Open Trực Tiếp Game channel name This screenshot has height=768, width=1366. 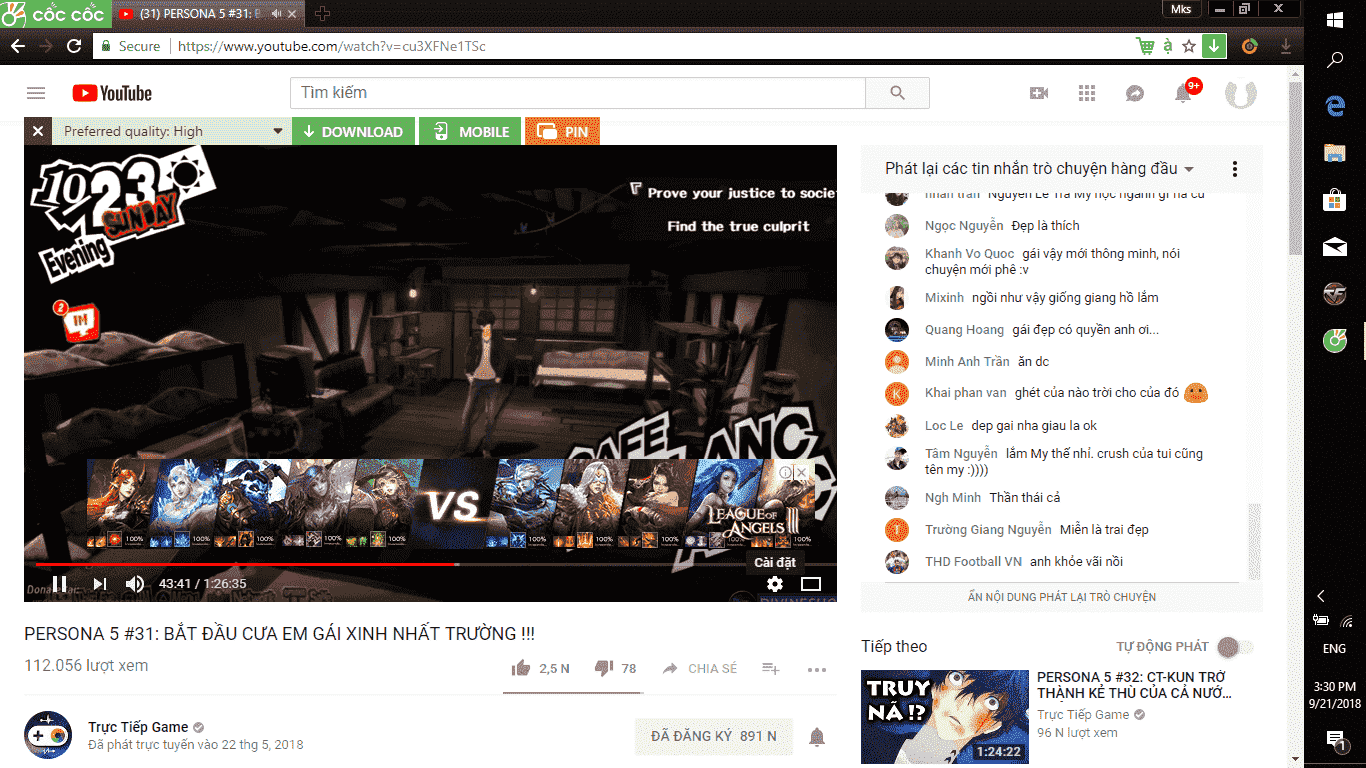click(138, 727)
